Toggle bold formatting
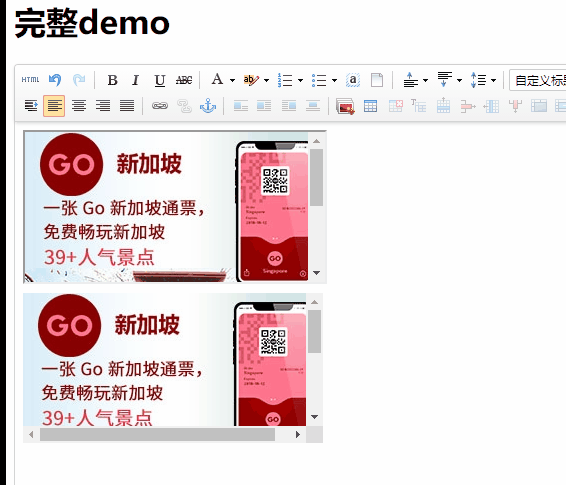The height and width of the screenshot is (485, 566). (112, 80)
